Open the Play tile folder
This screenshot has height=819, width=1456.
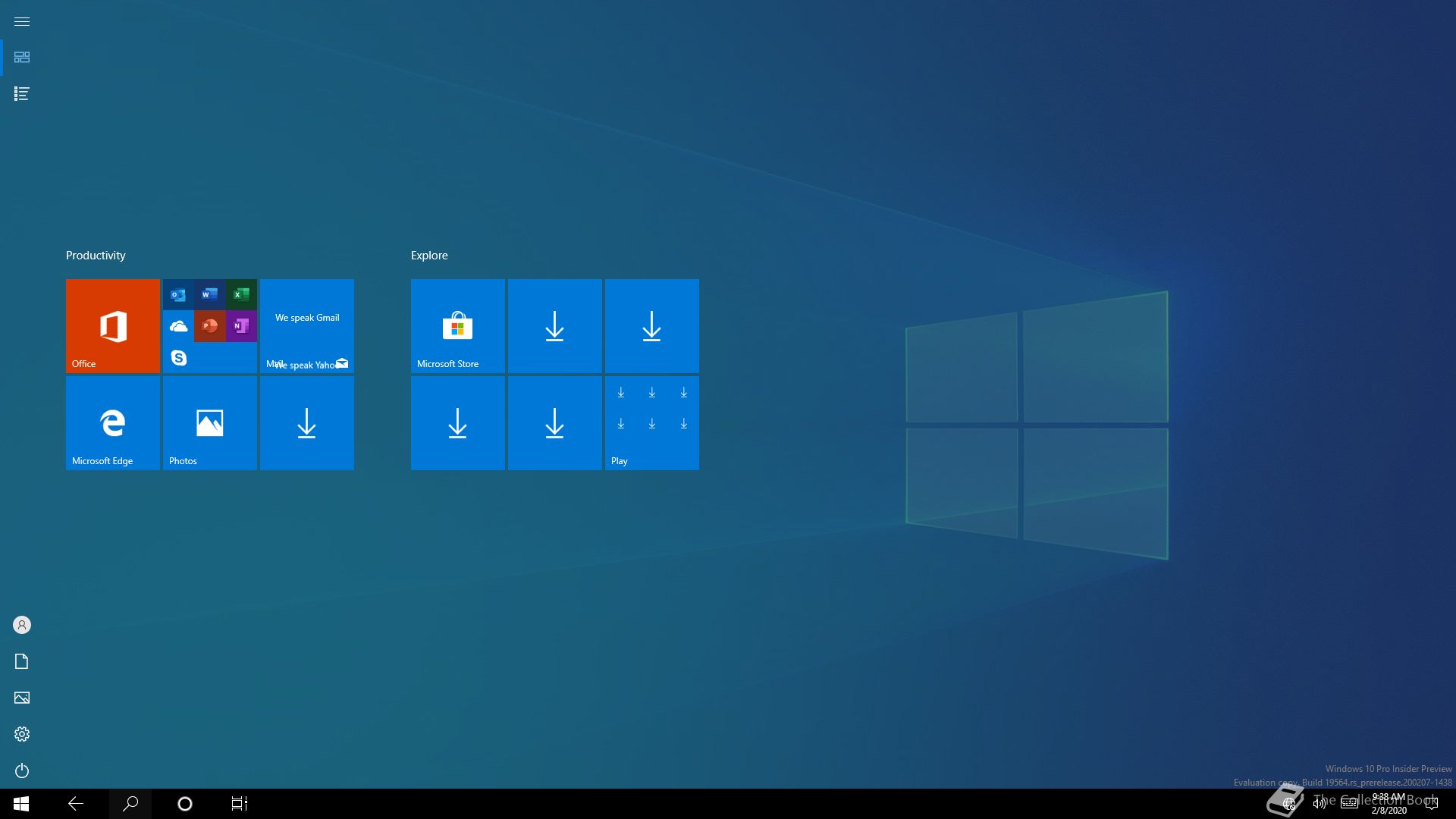coord(652,423)
